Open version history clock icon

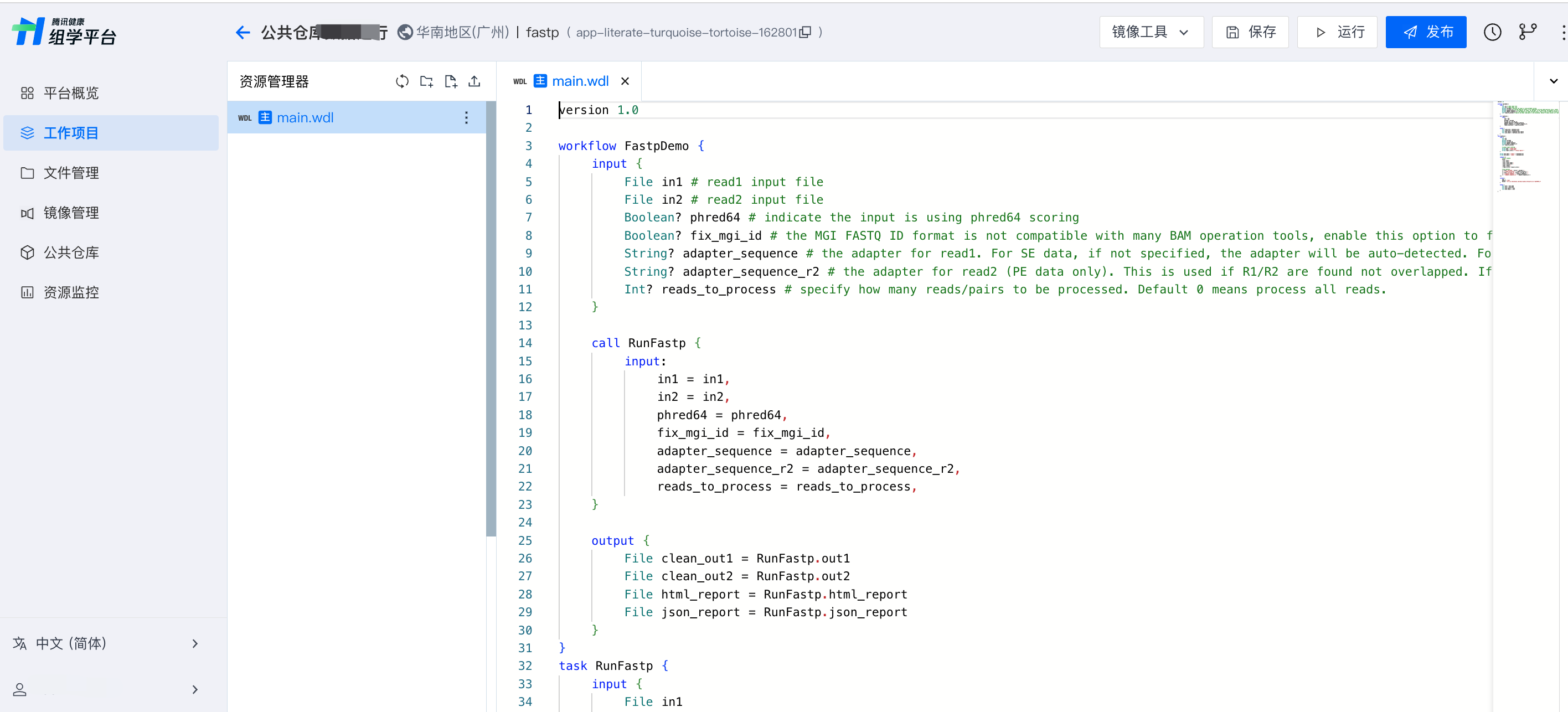click(x=1492, y=32)
